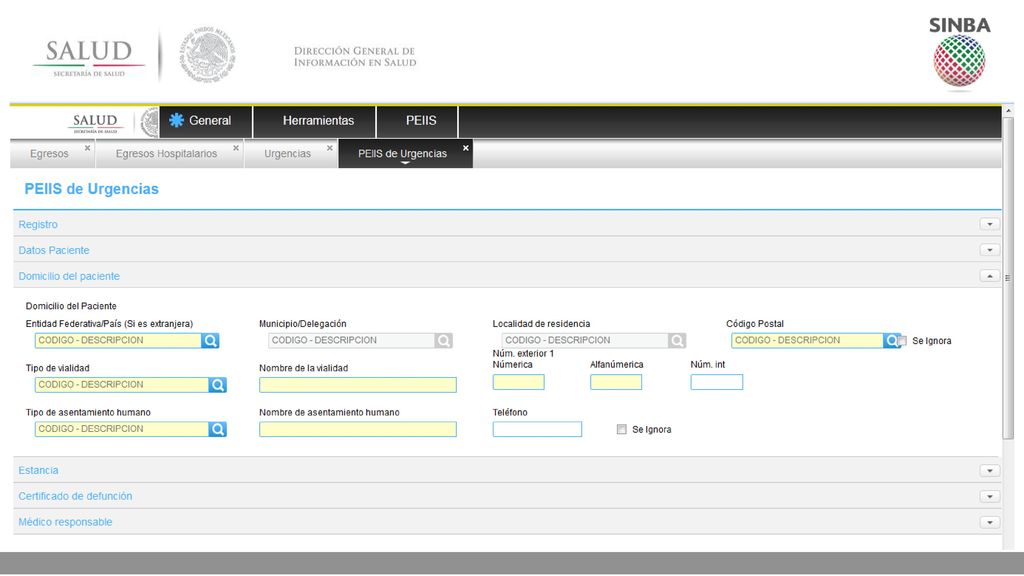This screenshot has height=576, width=1024.
Task: Open the PEIIS menu
Action: pyautogui.click(x=418, y=121)
